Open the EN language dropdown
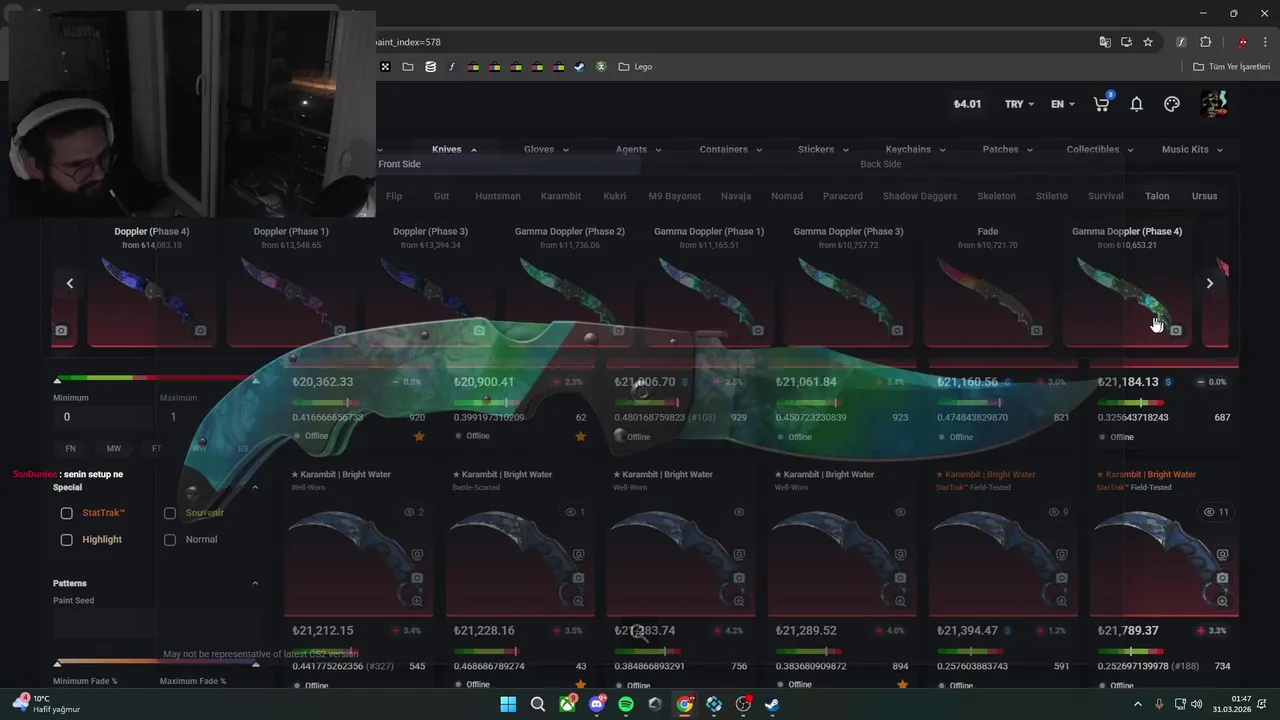 point(1063,104)
